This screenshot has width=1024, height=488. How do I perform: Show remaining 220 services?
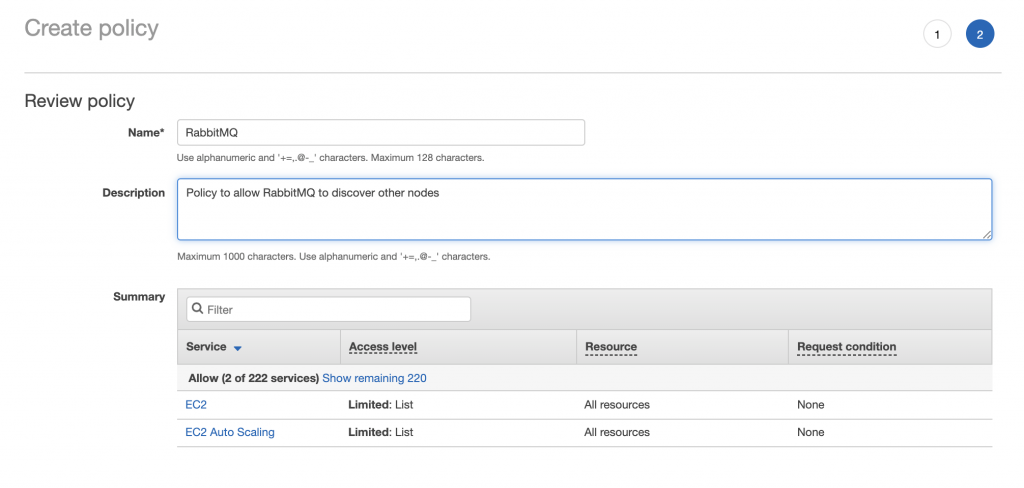pos(374,378)
